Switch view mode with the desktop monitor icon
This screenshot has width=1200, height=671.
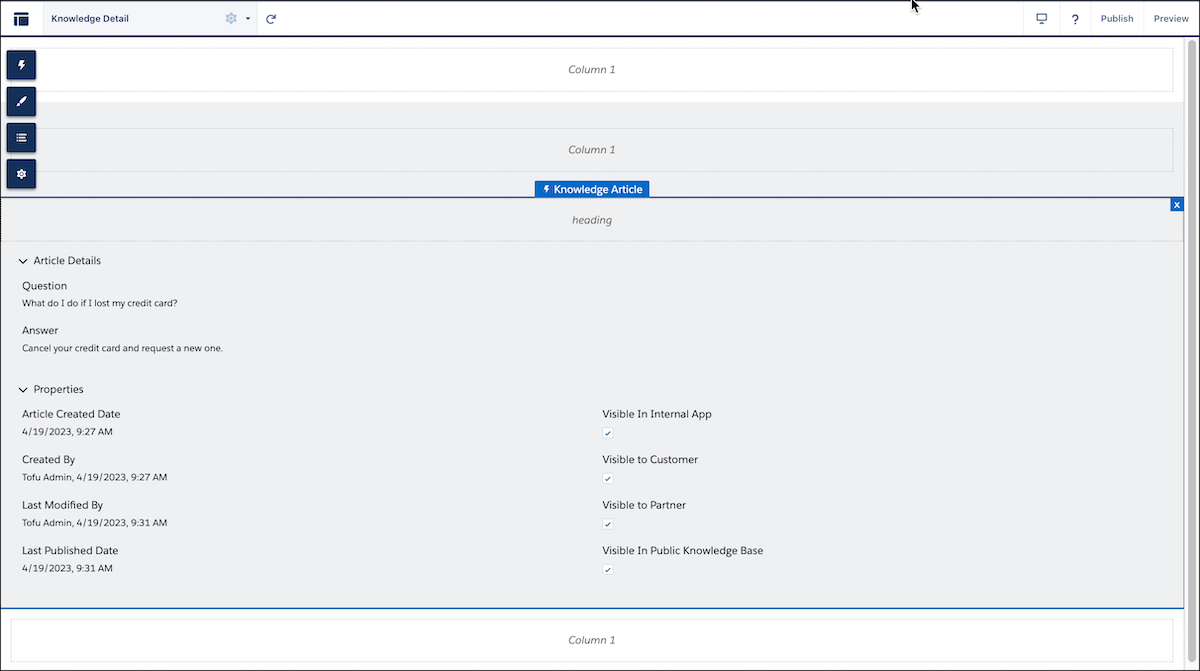click(x=1041, y=19)
